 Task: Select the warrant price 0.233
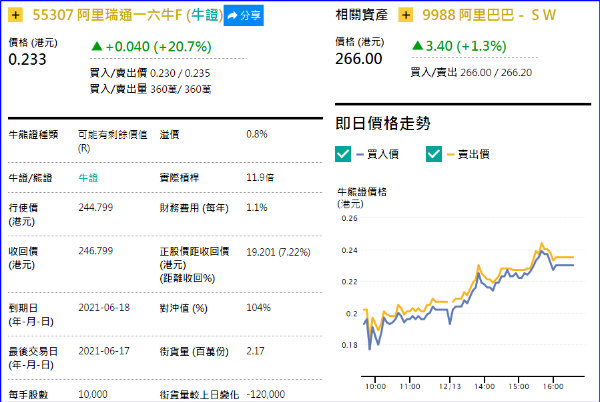[27, 59]
